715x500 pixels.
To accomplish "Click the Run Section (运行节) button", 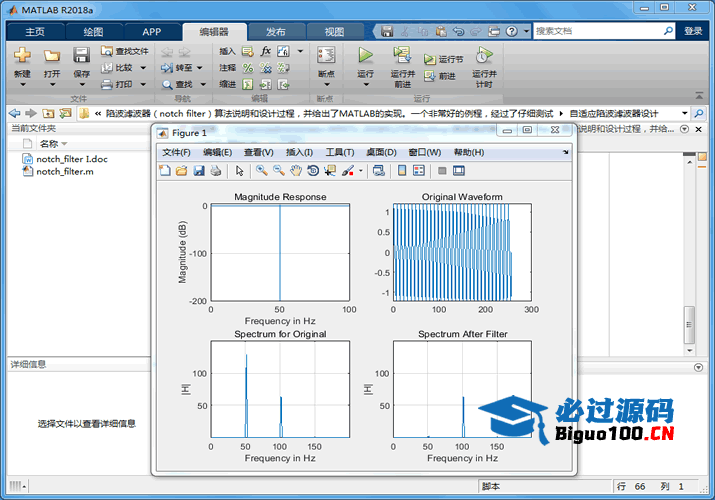I will click(x=443, y=59).
